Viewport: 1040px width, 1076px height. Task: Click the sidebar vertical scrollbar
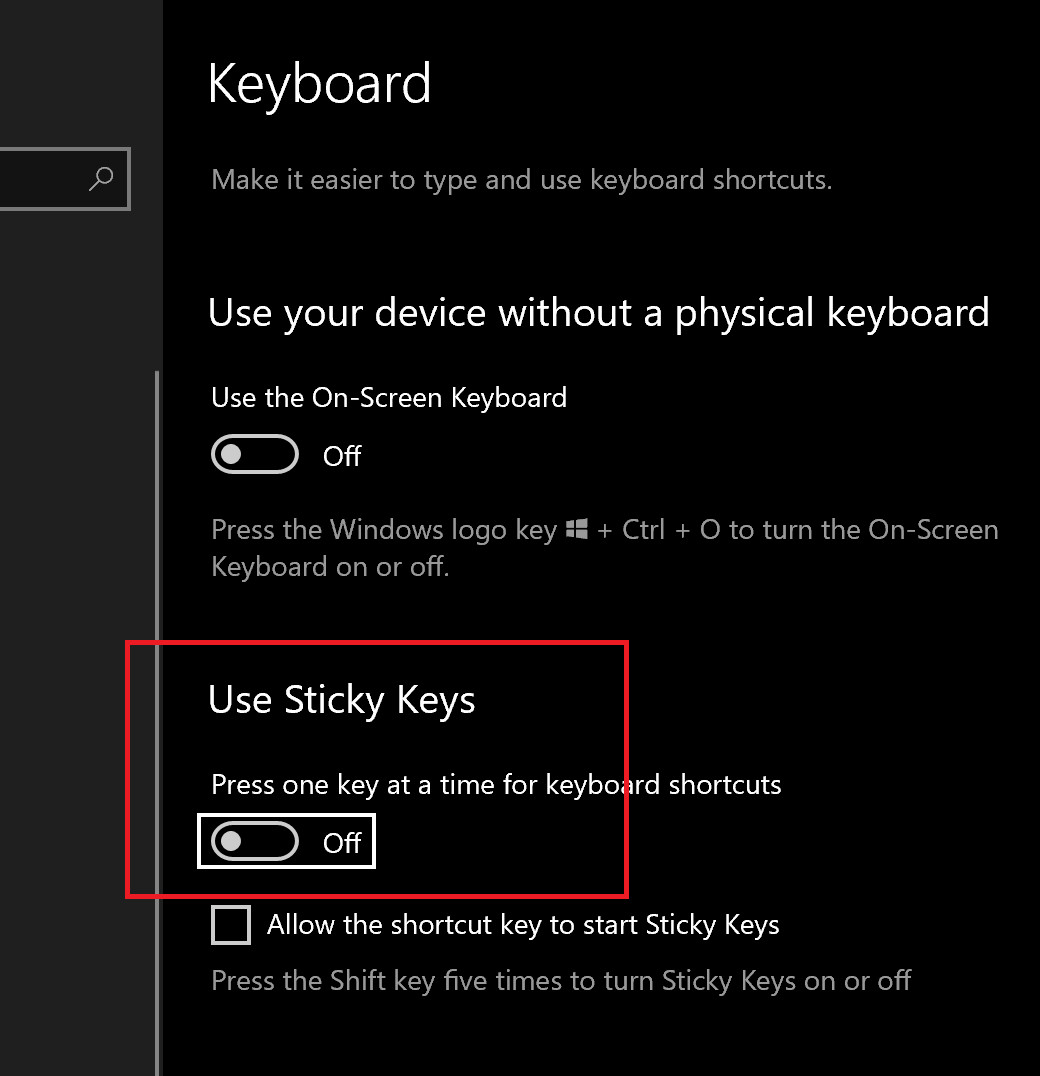157,723
